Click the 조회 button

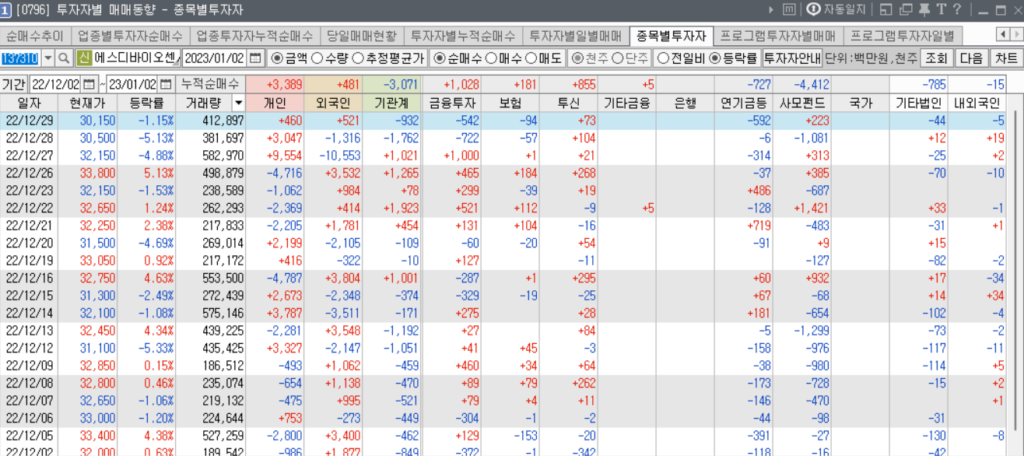936,58
